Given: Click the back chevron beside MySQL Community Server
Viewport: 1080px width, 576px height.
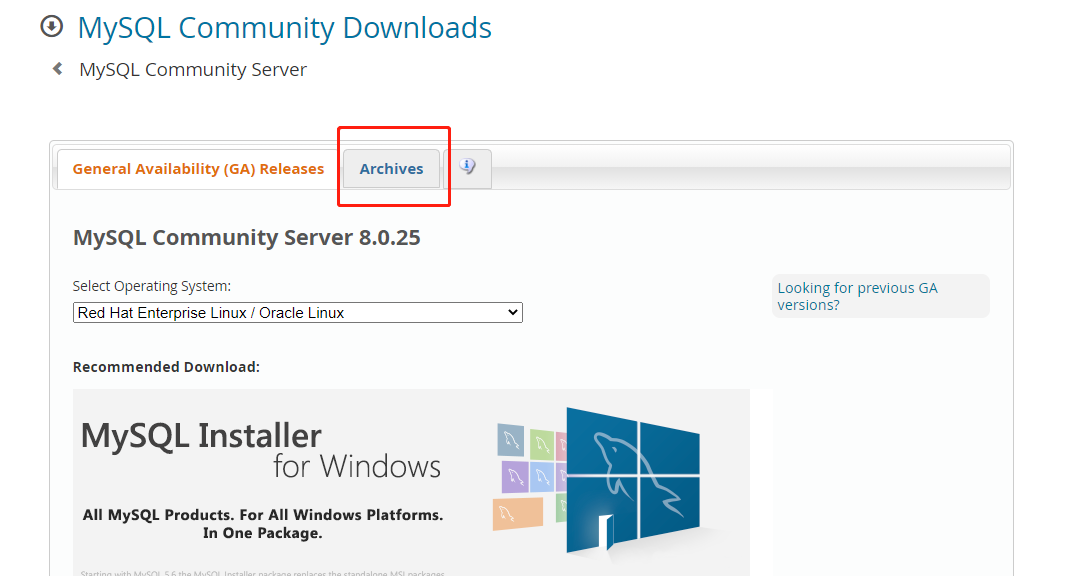Looking at the screenshot, I should coord(58,69).
